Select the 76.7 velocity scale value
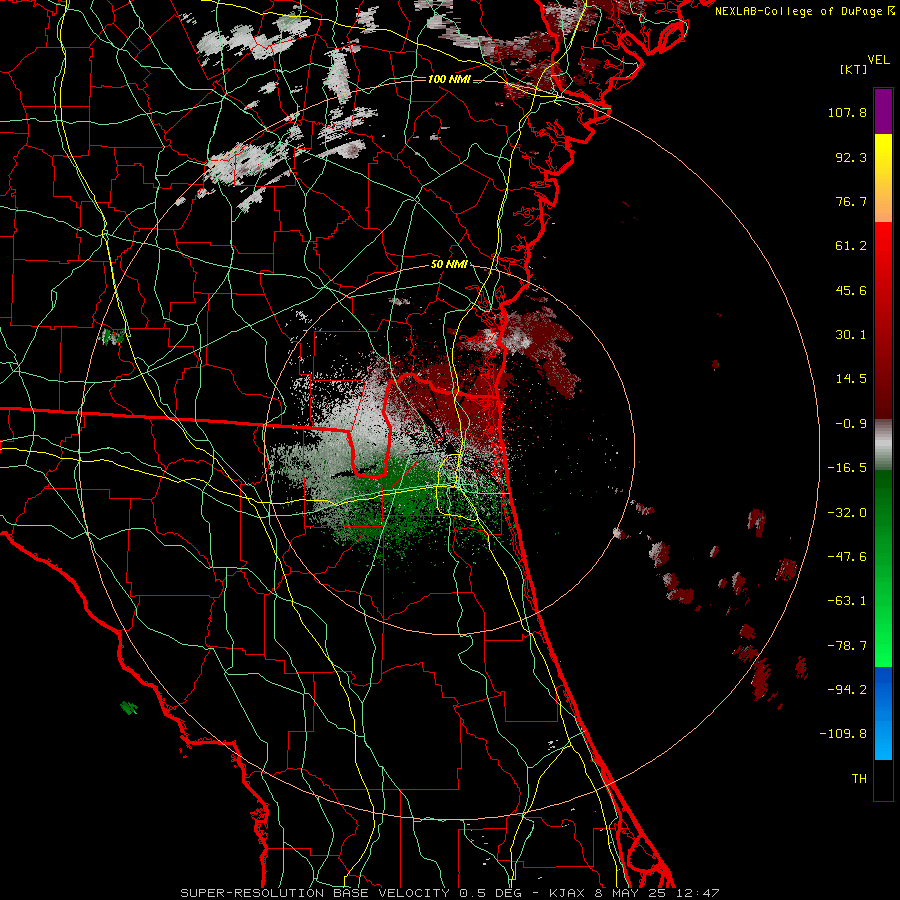The height and width of the screenshot is (900, 900). [x=851, y=201]
